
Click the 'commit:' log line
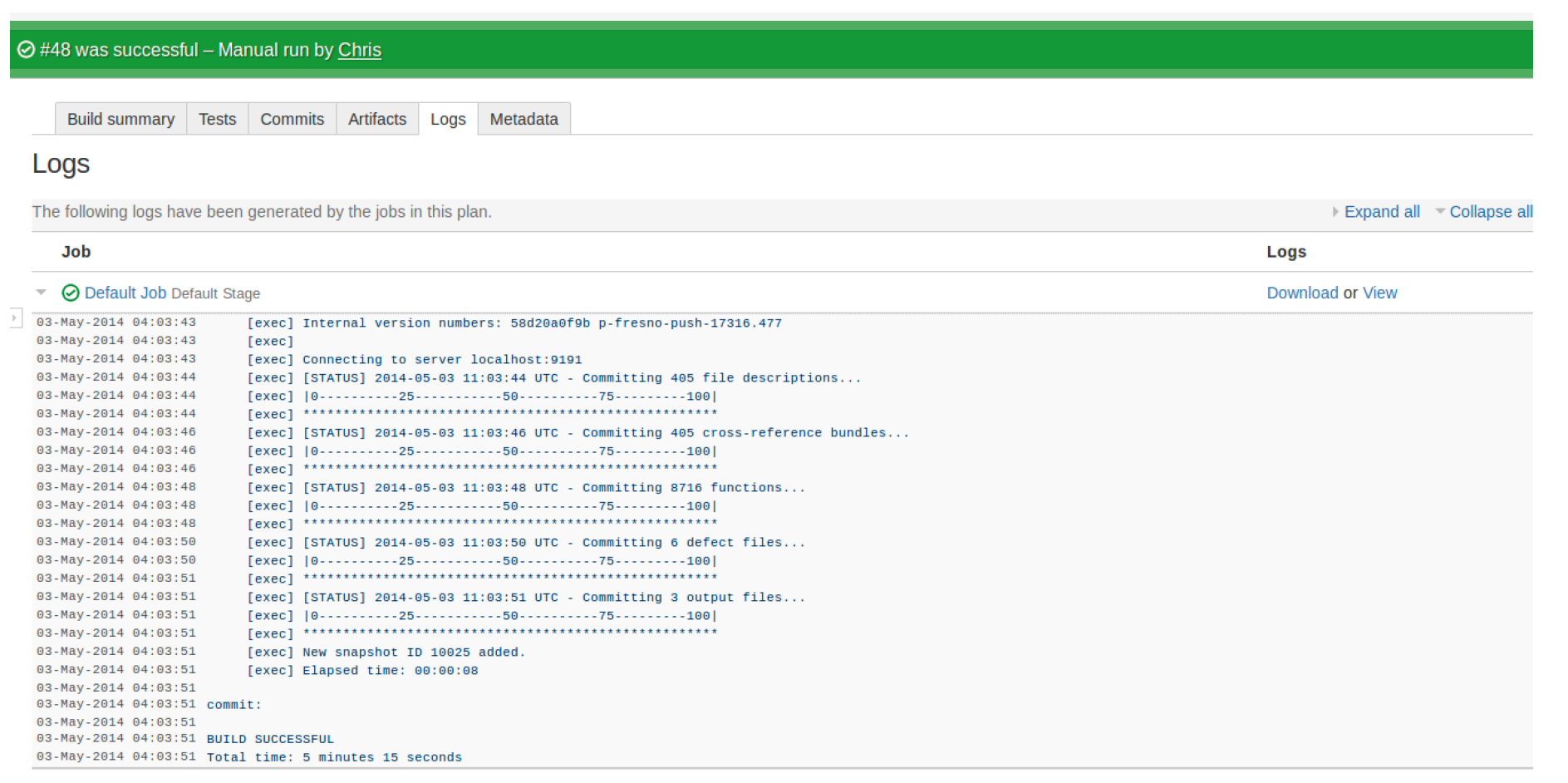[x=234, y=705]
